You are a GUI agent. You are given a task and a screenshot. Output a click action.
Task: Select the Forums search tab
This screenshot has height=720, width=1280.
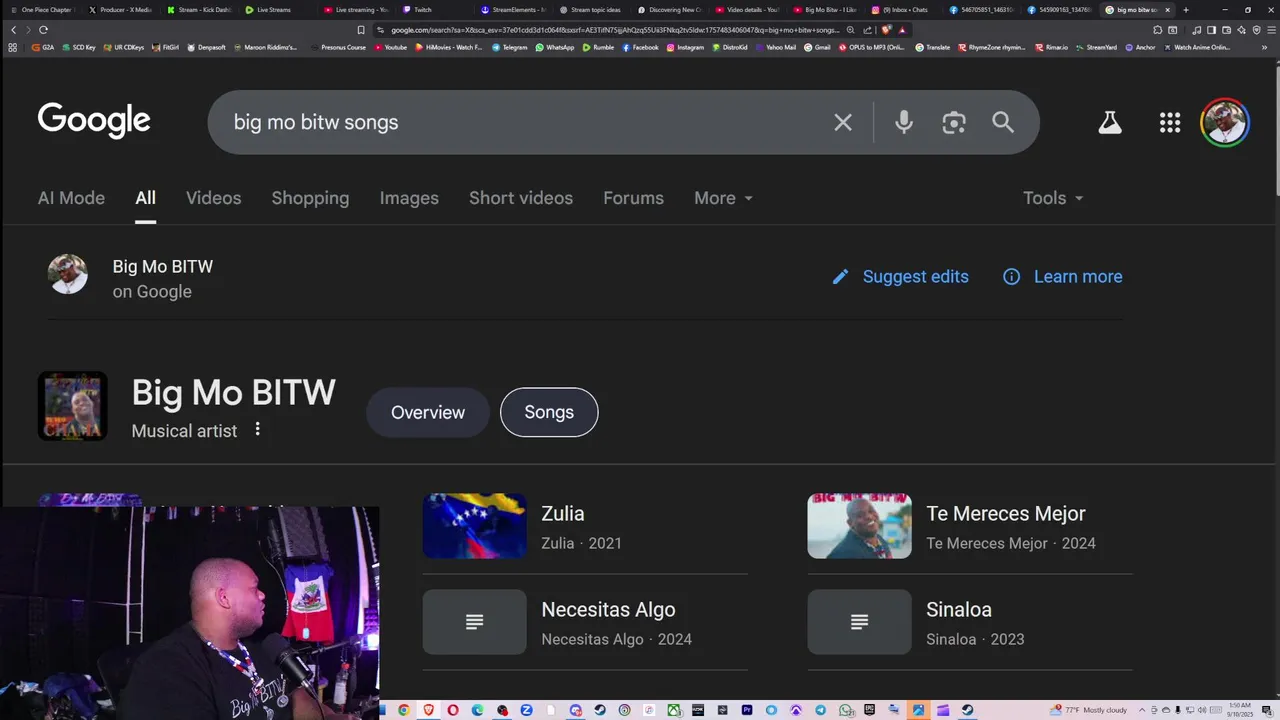click(x=633, y=198)
